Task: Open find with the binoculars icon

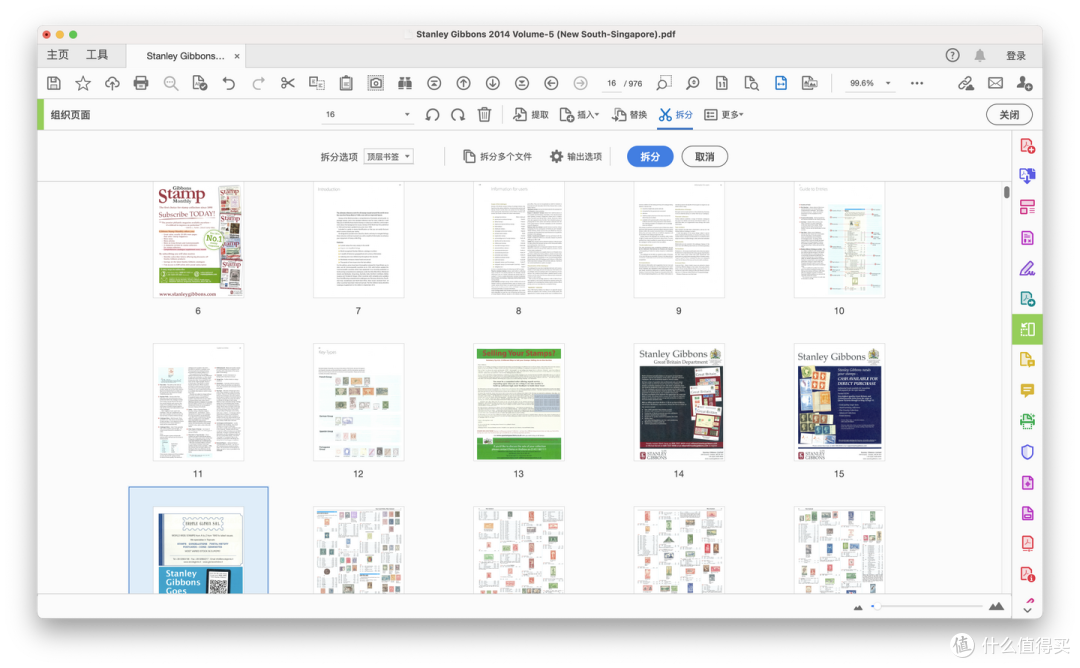Action: [405, 83]
